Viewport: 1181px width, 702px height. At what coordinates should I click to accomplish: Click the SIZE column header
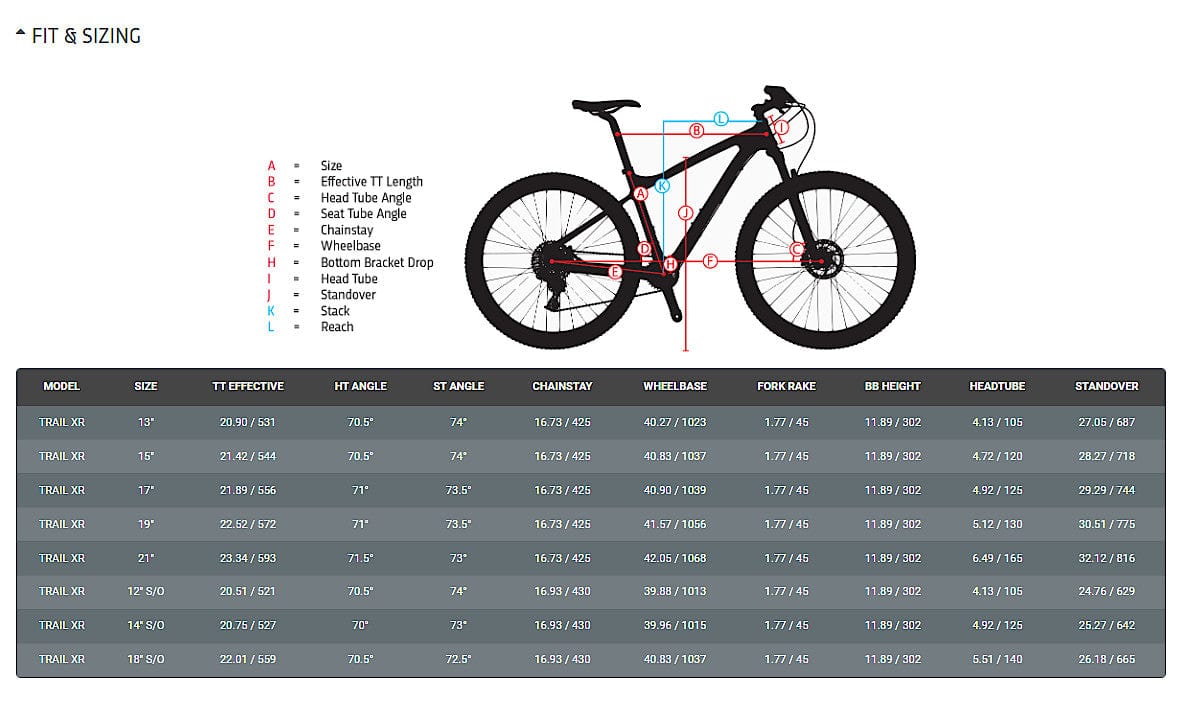point(146,386)
